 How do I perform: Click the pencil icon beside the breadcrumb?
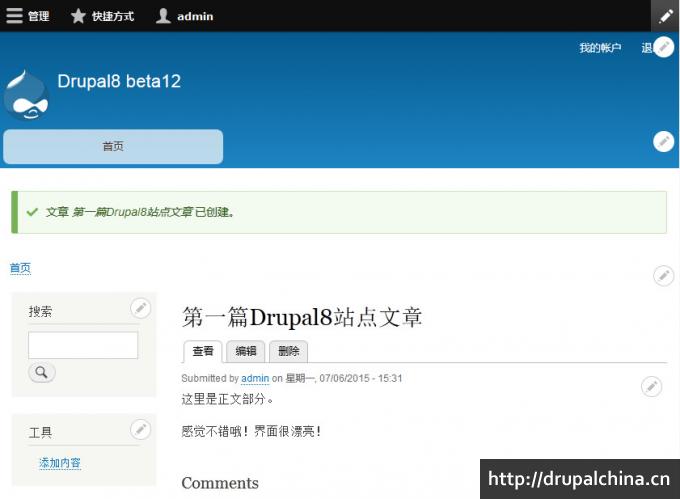(x=664, y=276)
